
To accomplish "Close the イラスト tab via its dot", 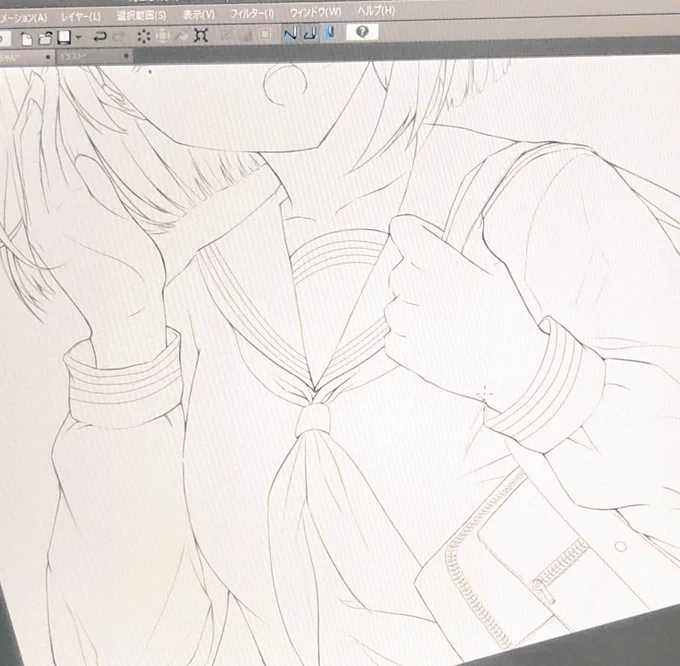I will [126, 56].
